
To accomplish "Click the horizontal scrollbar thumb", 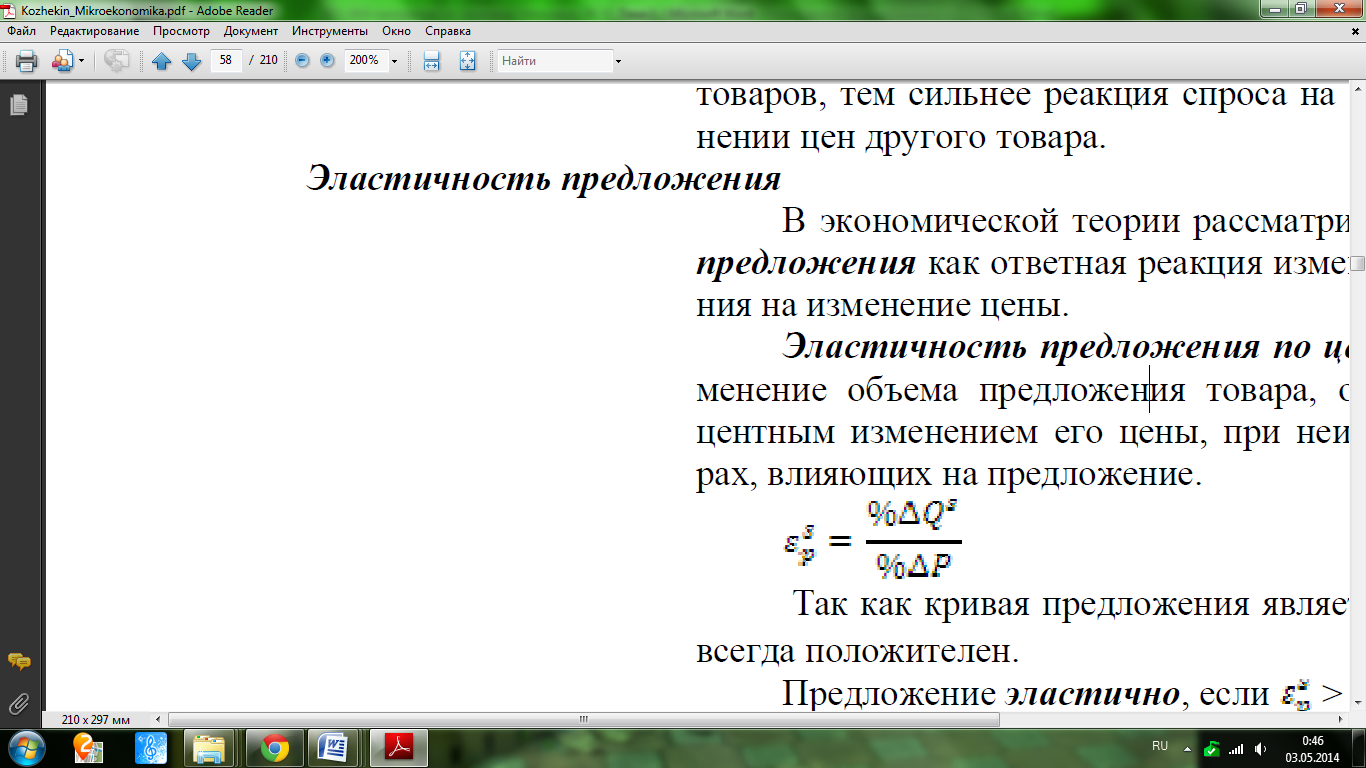I will pyautogui.click(x=582, y=719).
